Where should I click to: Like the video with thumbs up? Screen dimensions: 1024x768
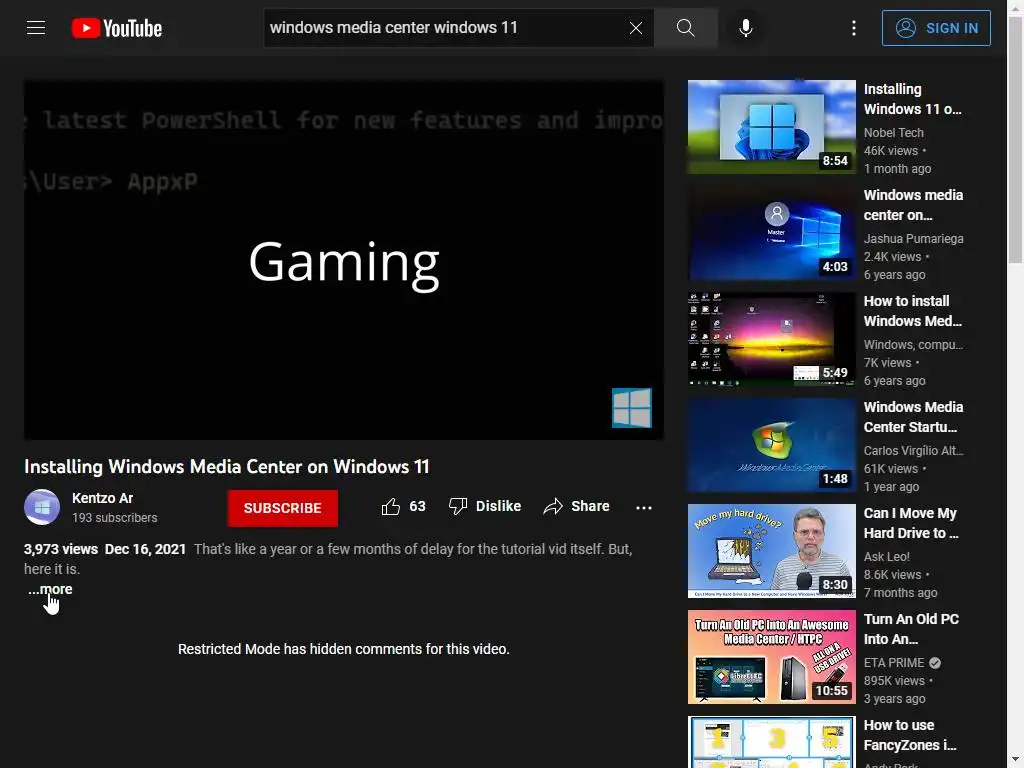403,507
